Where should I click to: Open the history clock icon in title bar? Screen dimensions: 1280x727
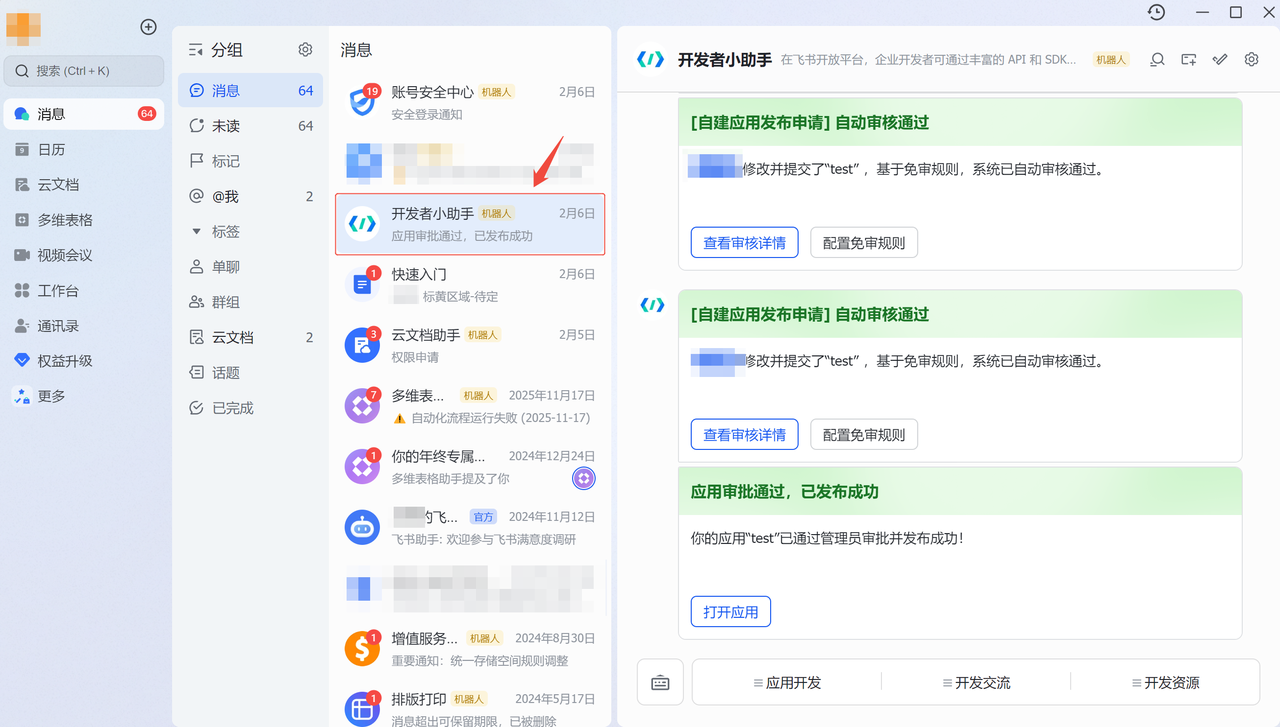point(1156,12)
